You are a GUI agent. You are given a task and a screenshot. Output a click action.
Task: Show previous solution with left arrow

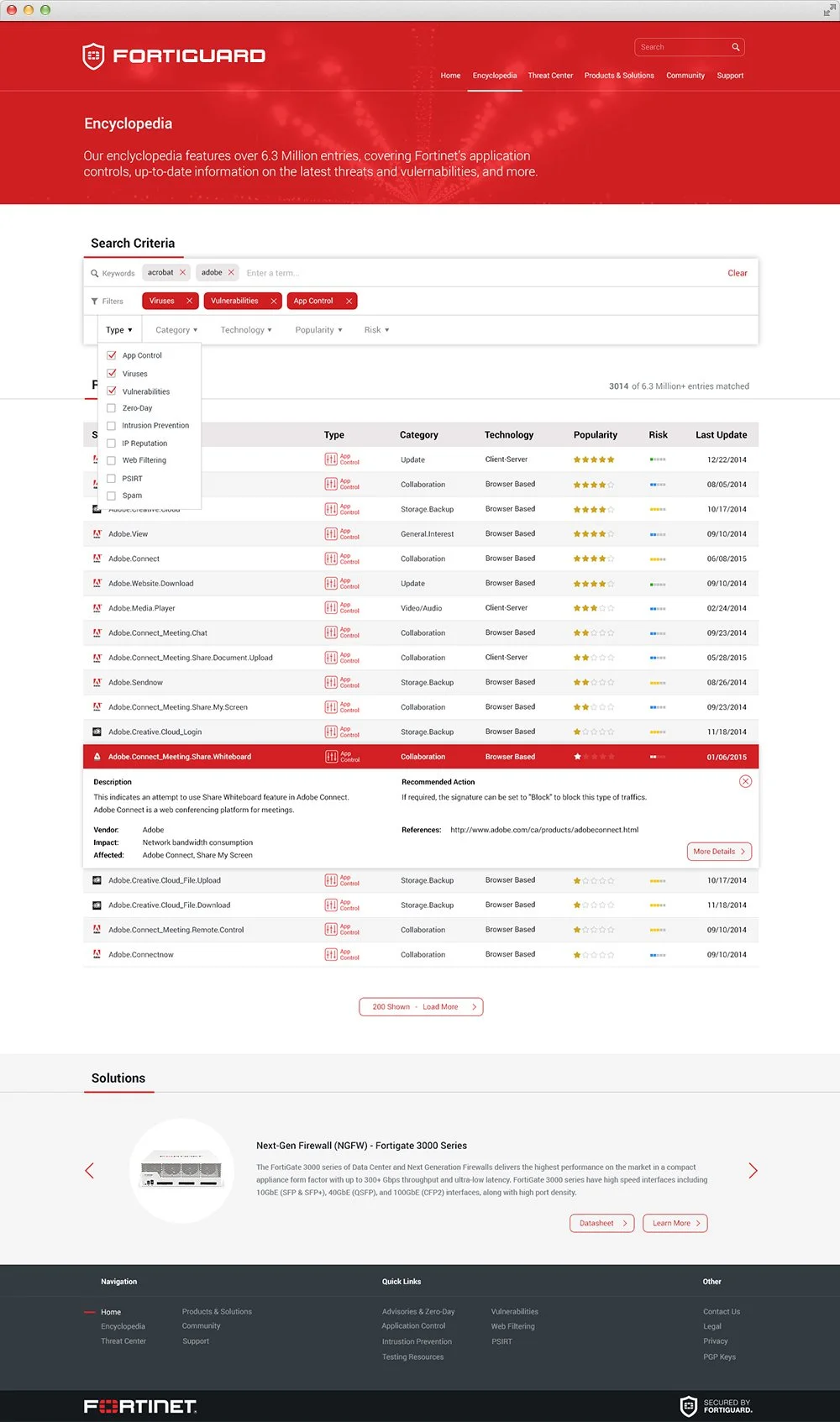coord(89,1170)
